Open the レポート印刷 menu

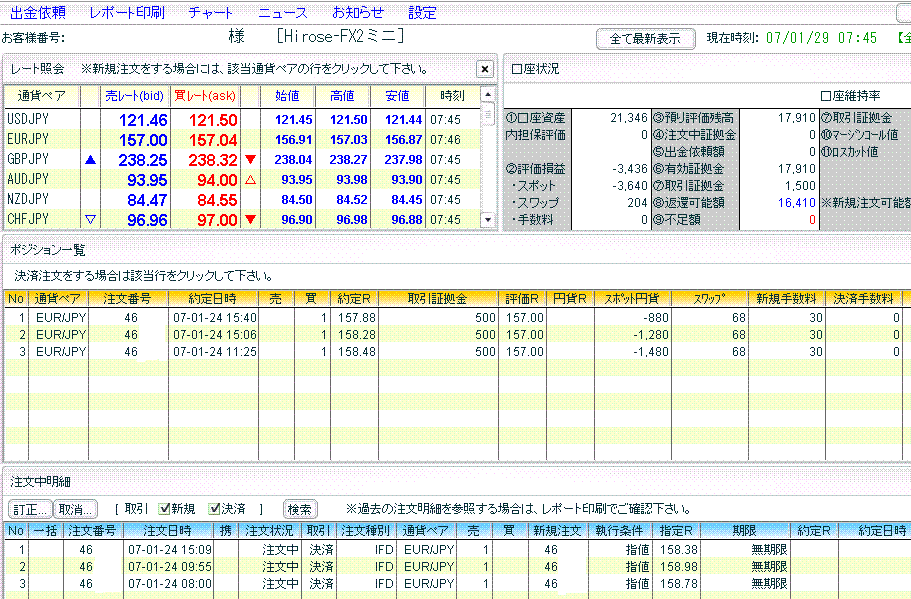point(127,12)
